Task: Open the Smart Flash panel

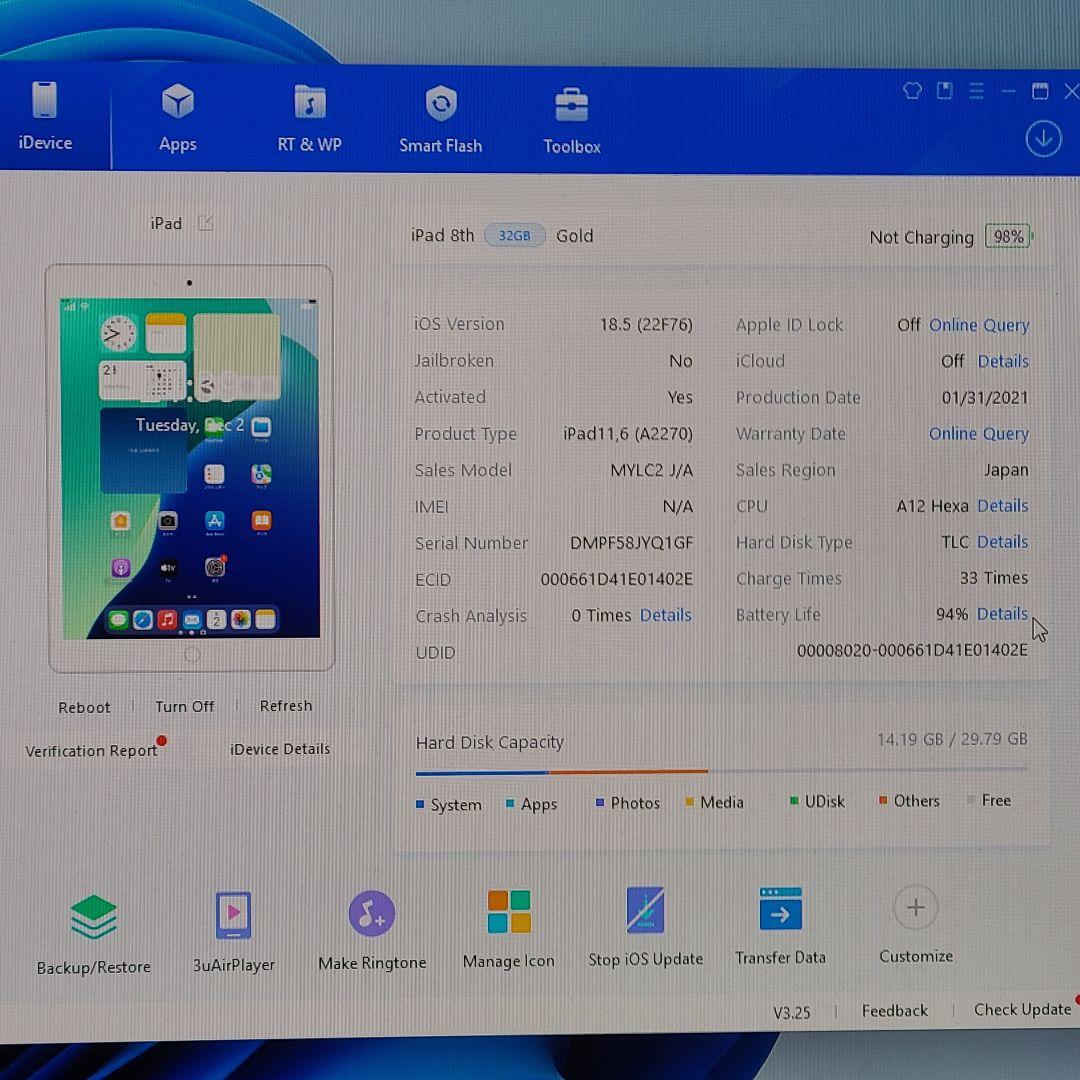Action: pos(440,118)
